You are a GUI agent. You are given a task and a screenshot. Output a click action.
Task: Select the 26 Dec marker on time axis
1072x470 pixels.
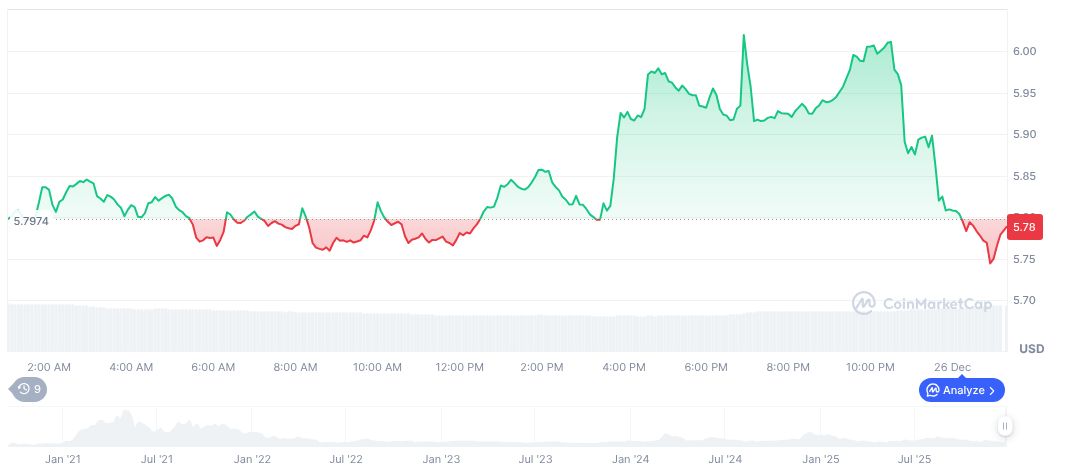pyautogui.click(x=952, y=367)
